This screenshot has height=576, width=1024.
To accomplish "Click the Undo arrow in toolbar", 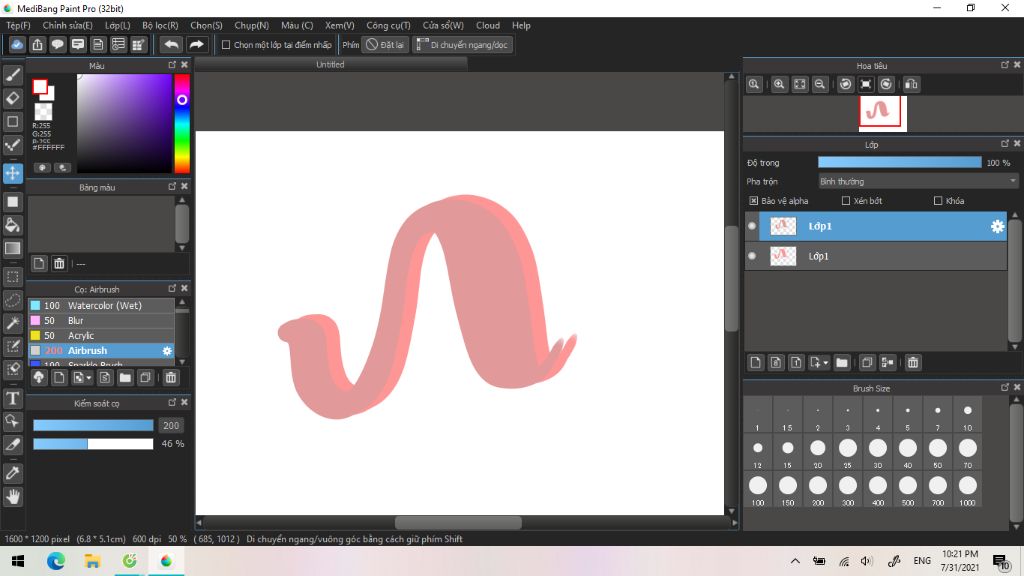I will pos(171,44).
